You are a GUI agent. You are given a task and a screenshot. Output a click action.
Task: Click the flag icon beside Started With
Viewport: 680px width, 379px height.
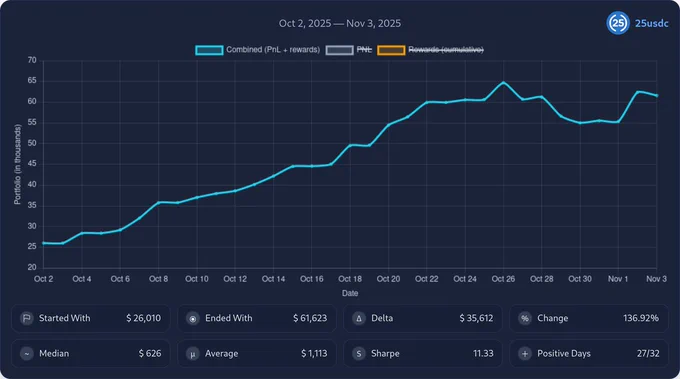pos(26,318)
